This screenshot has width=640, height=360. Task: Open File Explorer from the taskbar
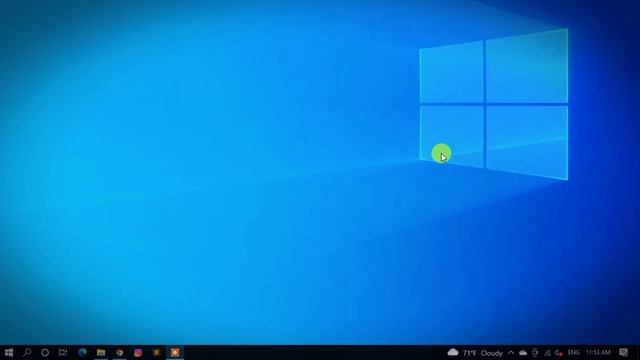pos(101,352)
